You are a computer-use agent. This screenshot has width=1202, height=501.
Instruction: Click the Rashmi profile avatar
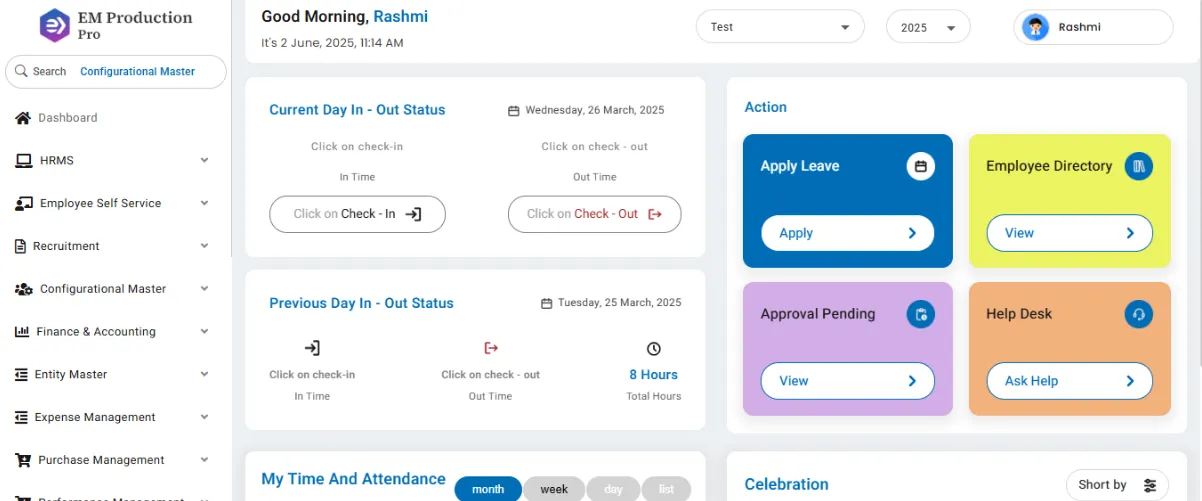pyautogui.click(x=1035, y=27)
